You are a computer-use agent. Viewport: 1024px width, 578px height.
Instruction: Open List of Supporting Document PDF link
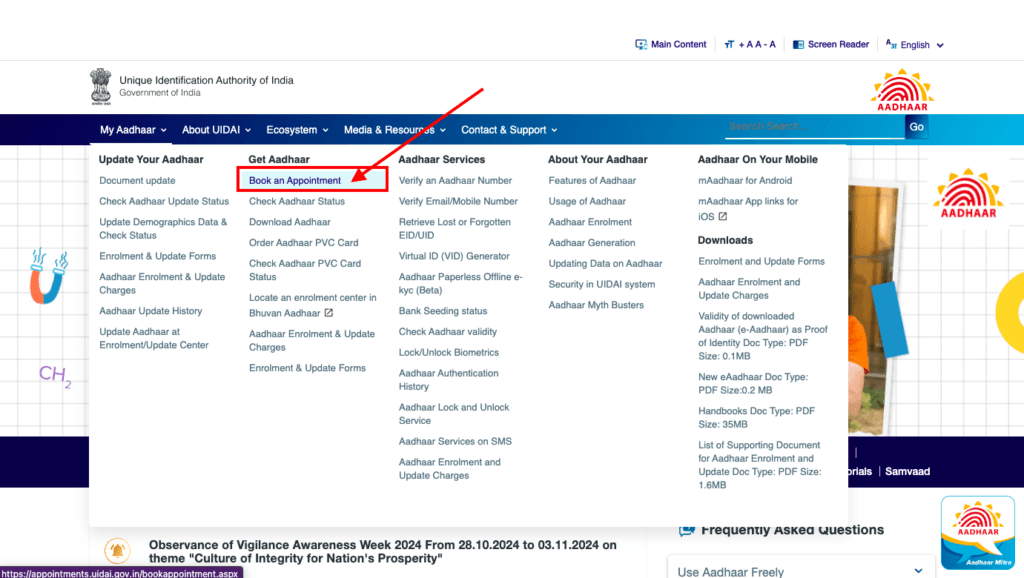click(x=760, y=465)
